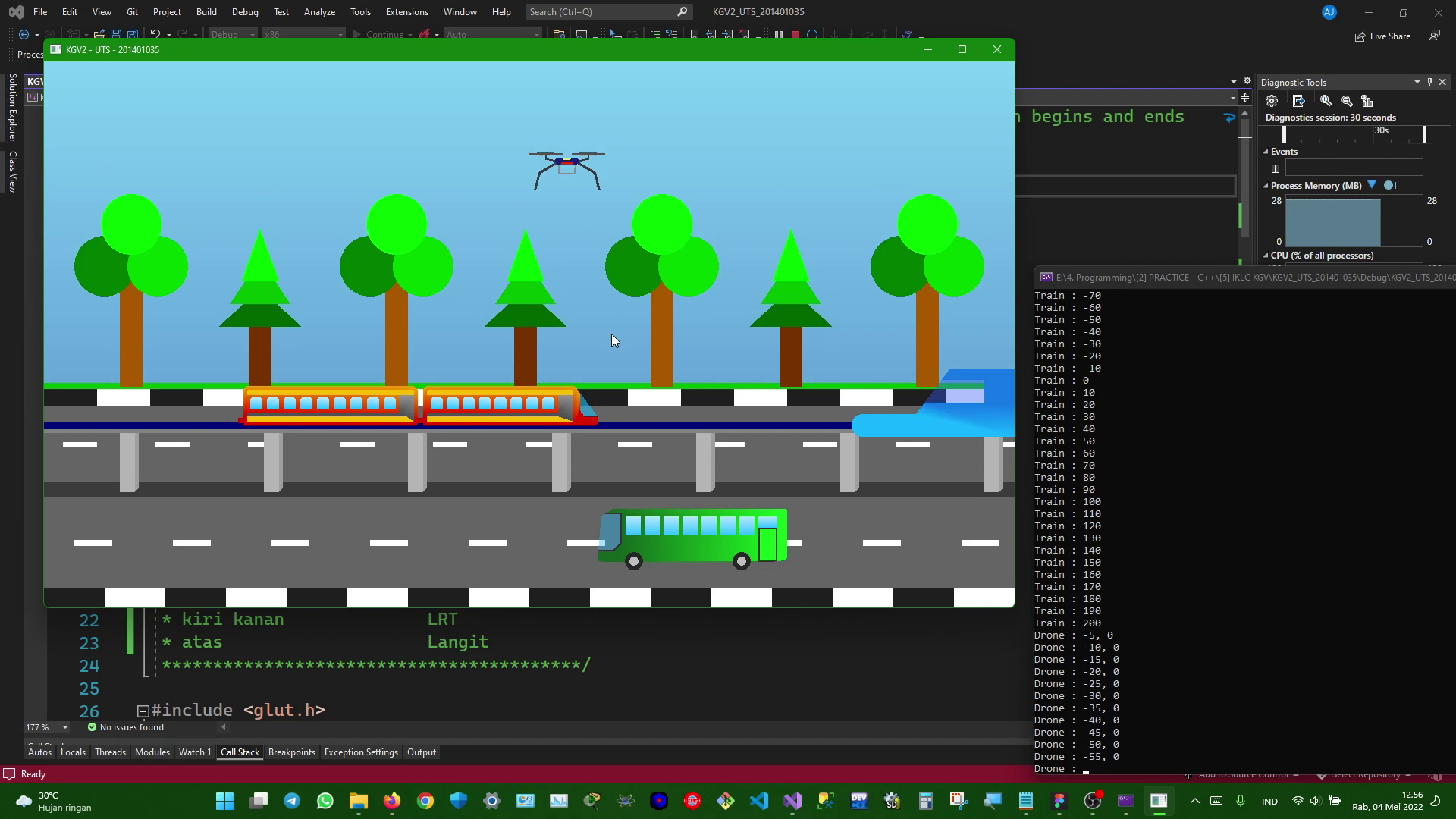The image size is (1456, 819).
Task: Pause execution with Break All button
Action: pyautogui.click(x=779, y=34)
